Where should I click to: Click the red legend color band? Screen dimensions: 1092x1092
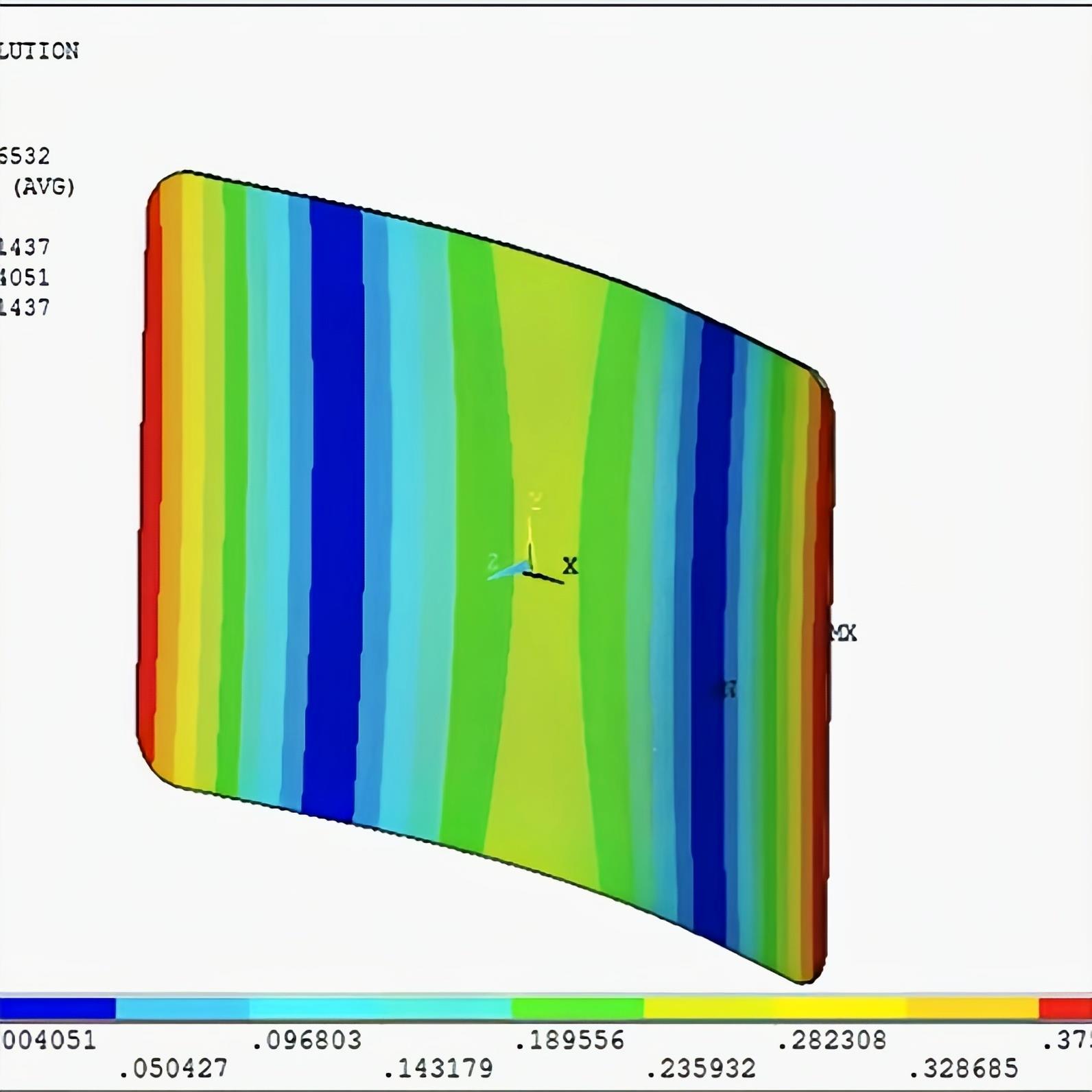click(1065, 1008)
